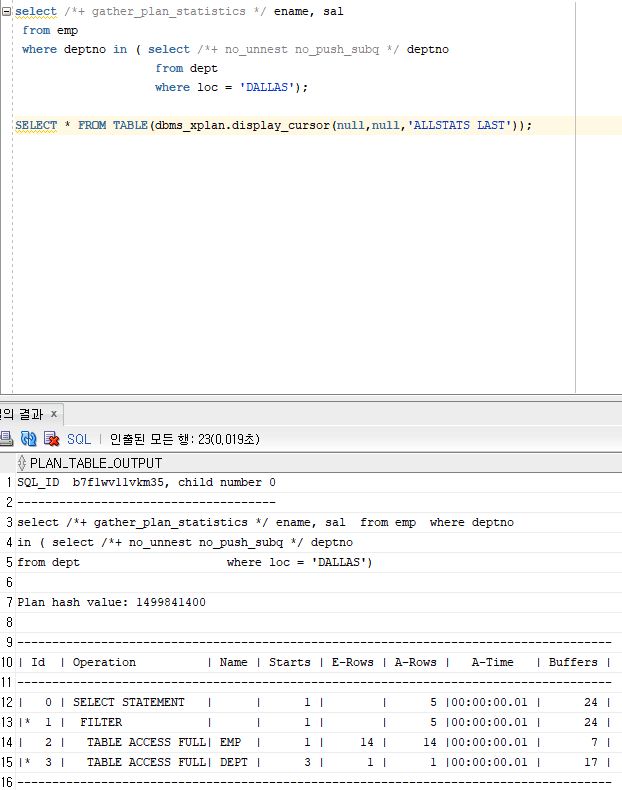
Task: Select the TABLE ACCESS FULL EMP row
Action: pos(319,742)
